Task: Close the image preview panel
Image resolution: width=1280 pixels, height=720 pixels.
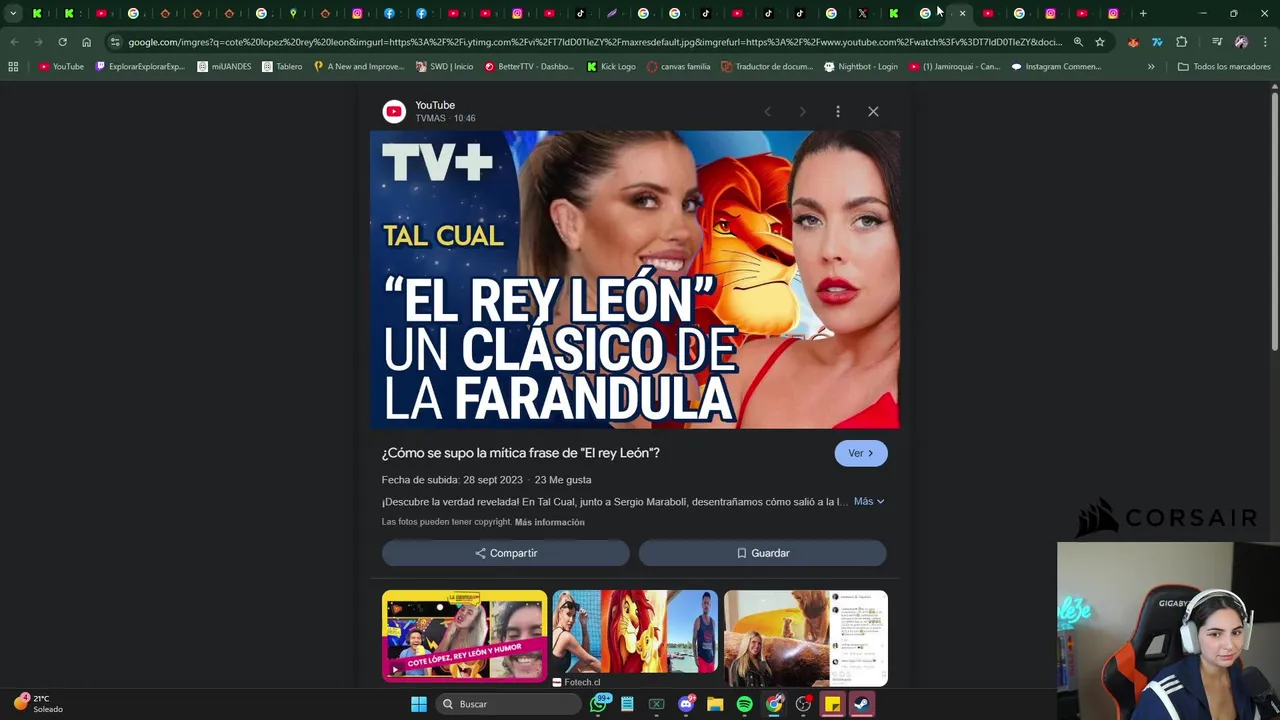Action: coord(873,111)
